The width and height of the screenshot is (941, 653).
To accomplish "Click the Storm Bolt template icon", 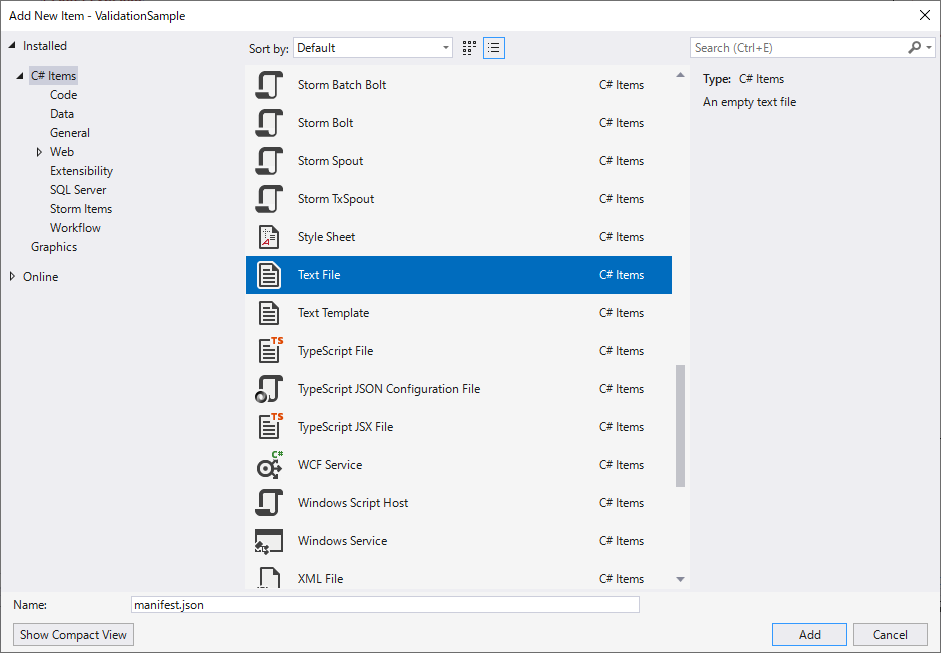I will 269,122.
